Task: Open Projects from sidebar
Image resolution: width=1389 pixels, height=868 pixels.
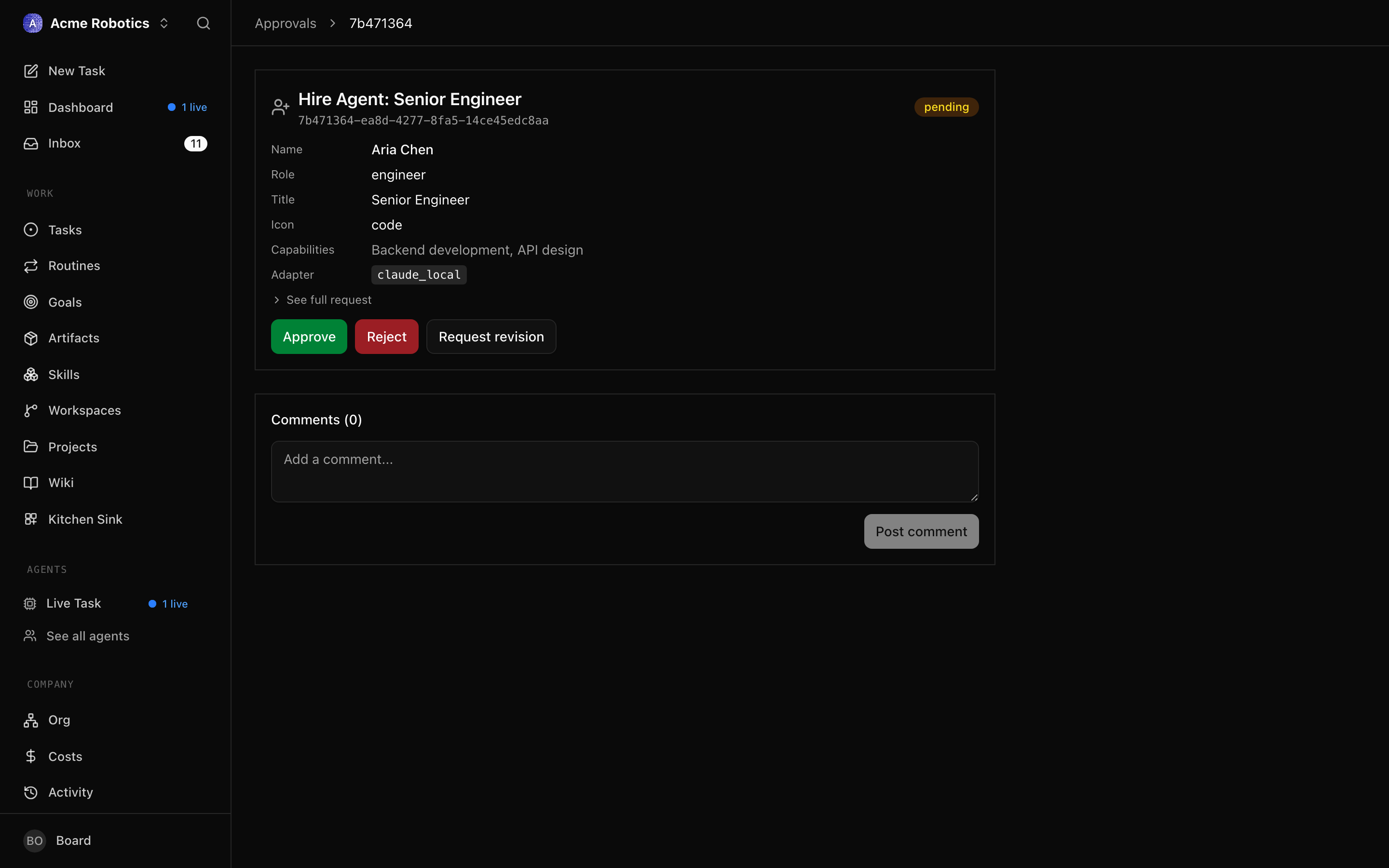Action: pos(115,447)
